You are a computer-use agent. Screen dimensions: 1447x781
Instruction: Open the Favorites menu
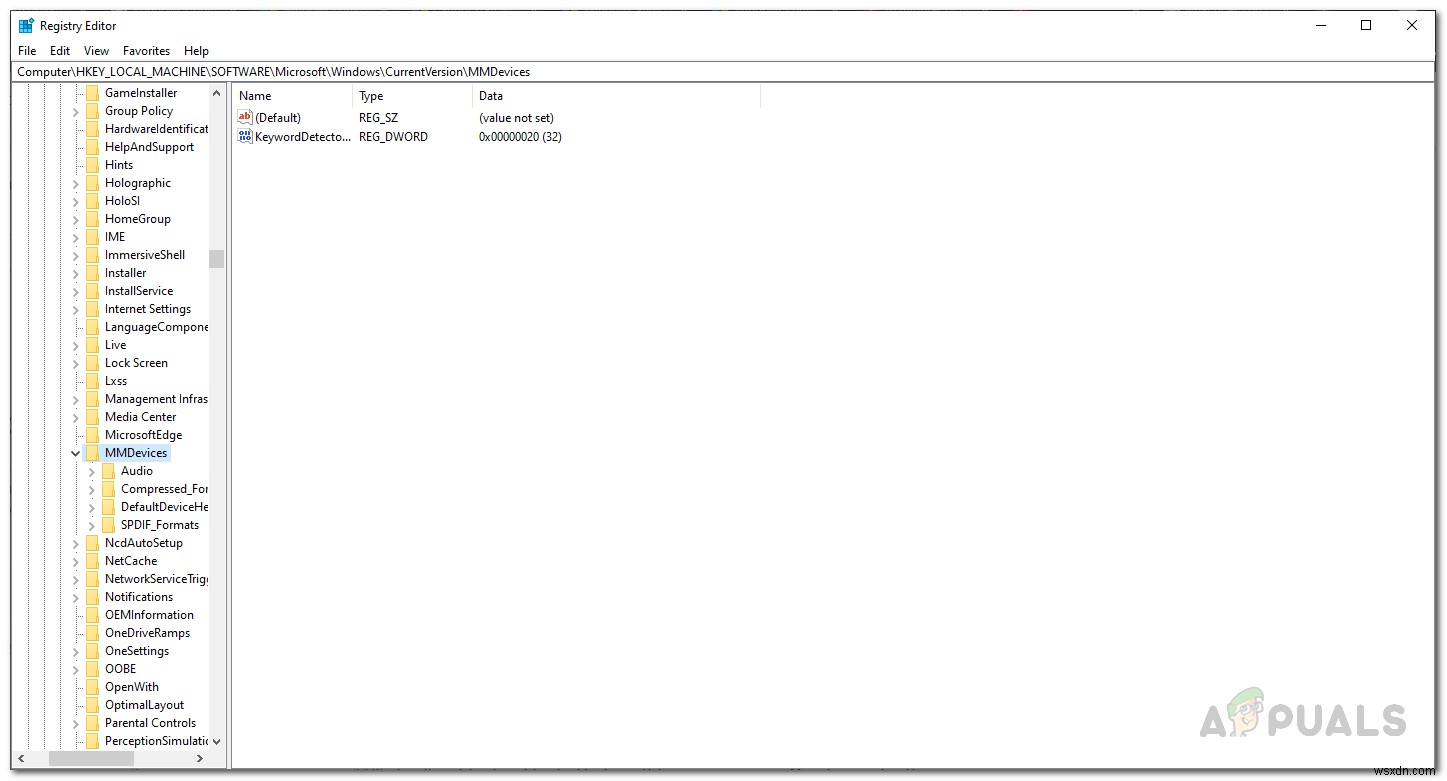(x=146, y=50)
